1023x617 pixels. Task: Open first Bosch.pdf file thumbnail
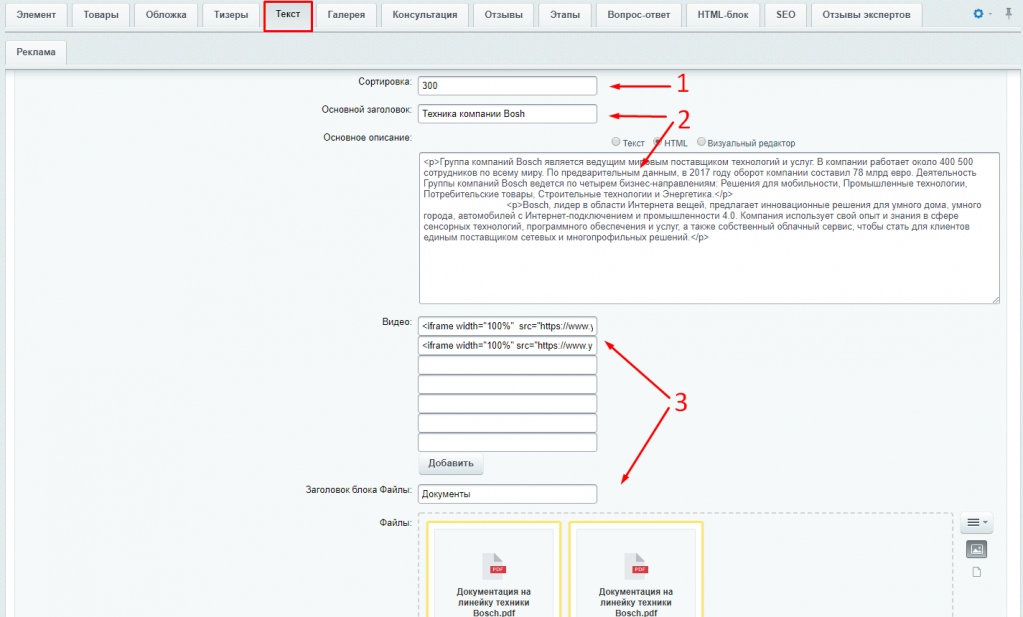coord(494,571)
